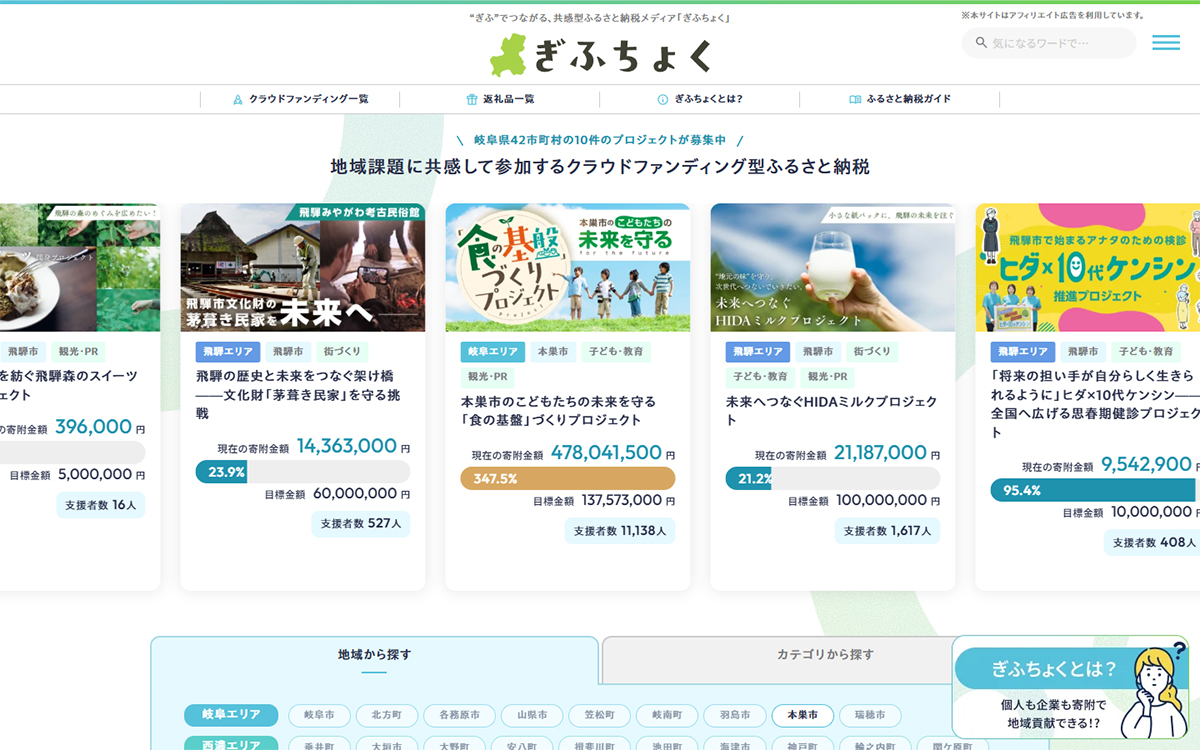Switch to the カテゴリから探す tab
1200x750 pixels.
(825, 655)
